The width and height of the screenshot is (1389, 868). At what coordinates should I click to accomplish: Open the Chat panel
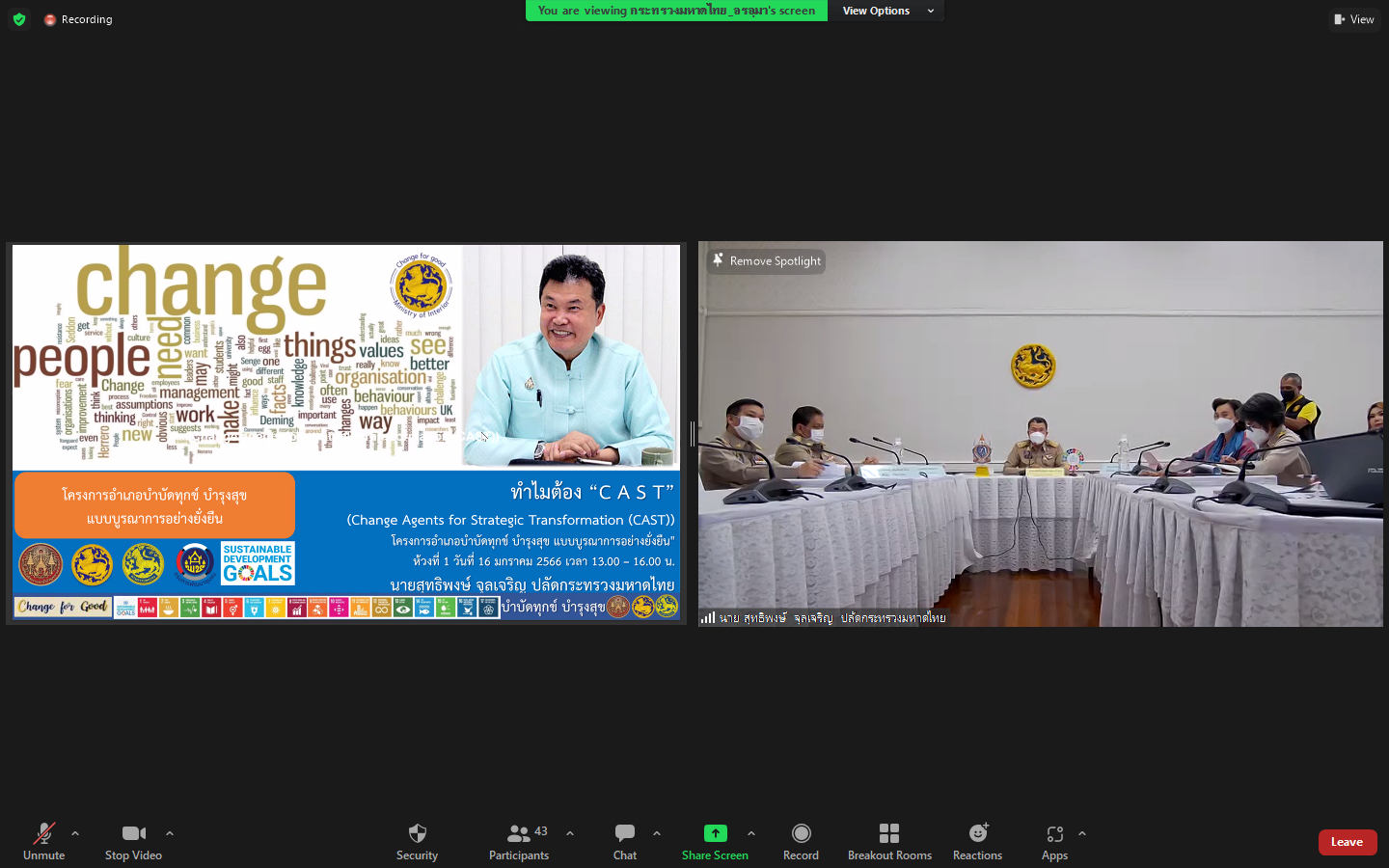[625, 840]
